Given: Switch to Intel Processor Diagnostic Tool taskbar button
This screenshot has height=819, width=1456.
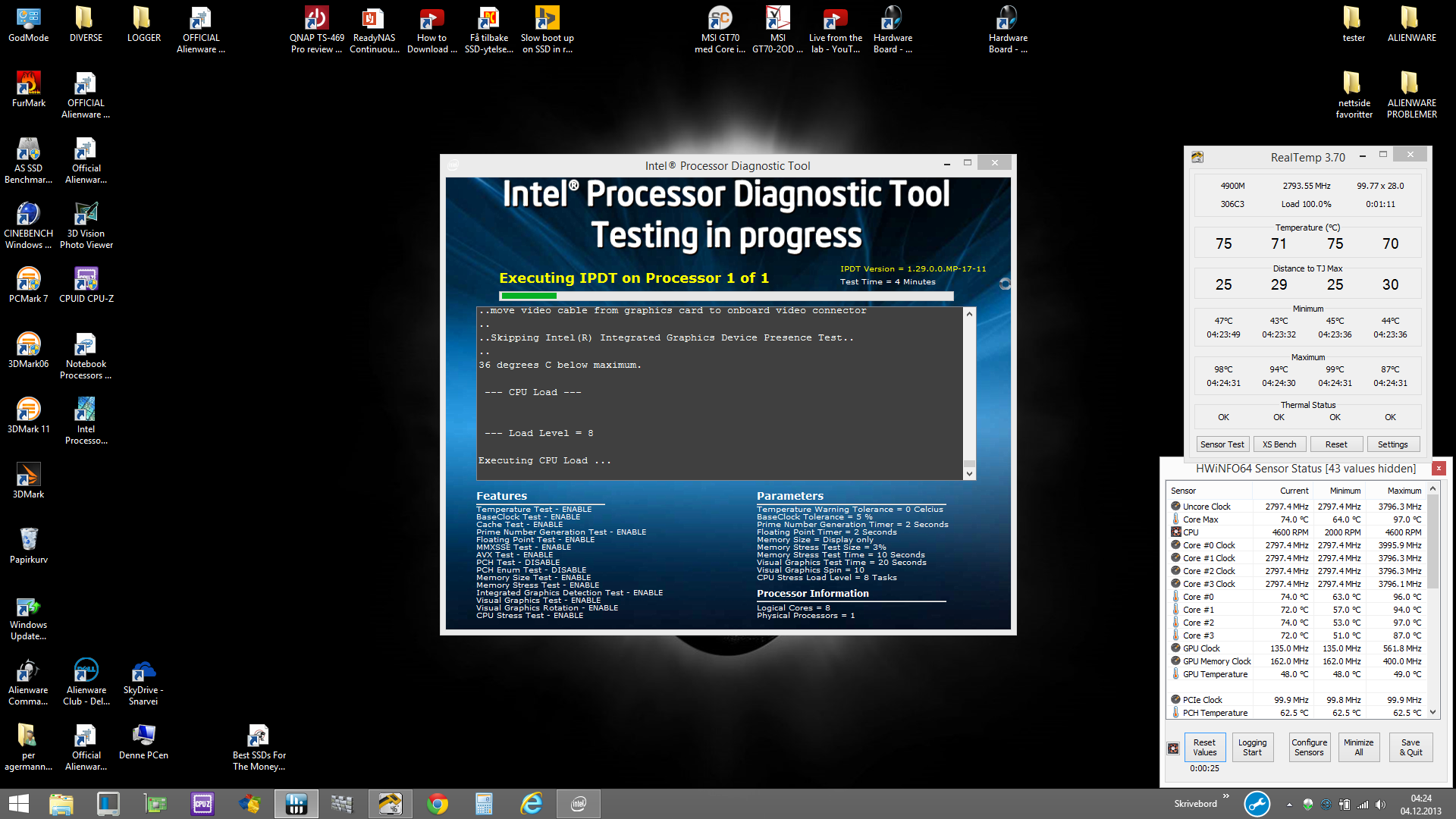Looking at the screenshot, I should [579, 804].
